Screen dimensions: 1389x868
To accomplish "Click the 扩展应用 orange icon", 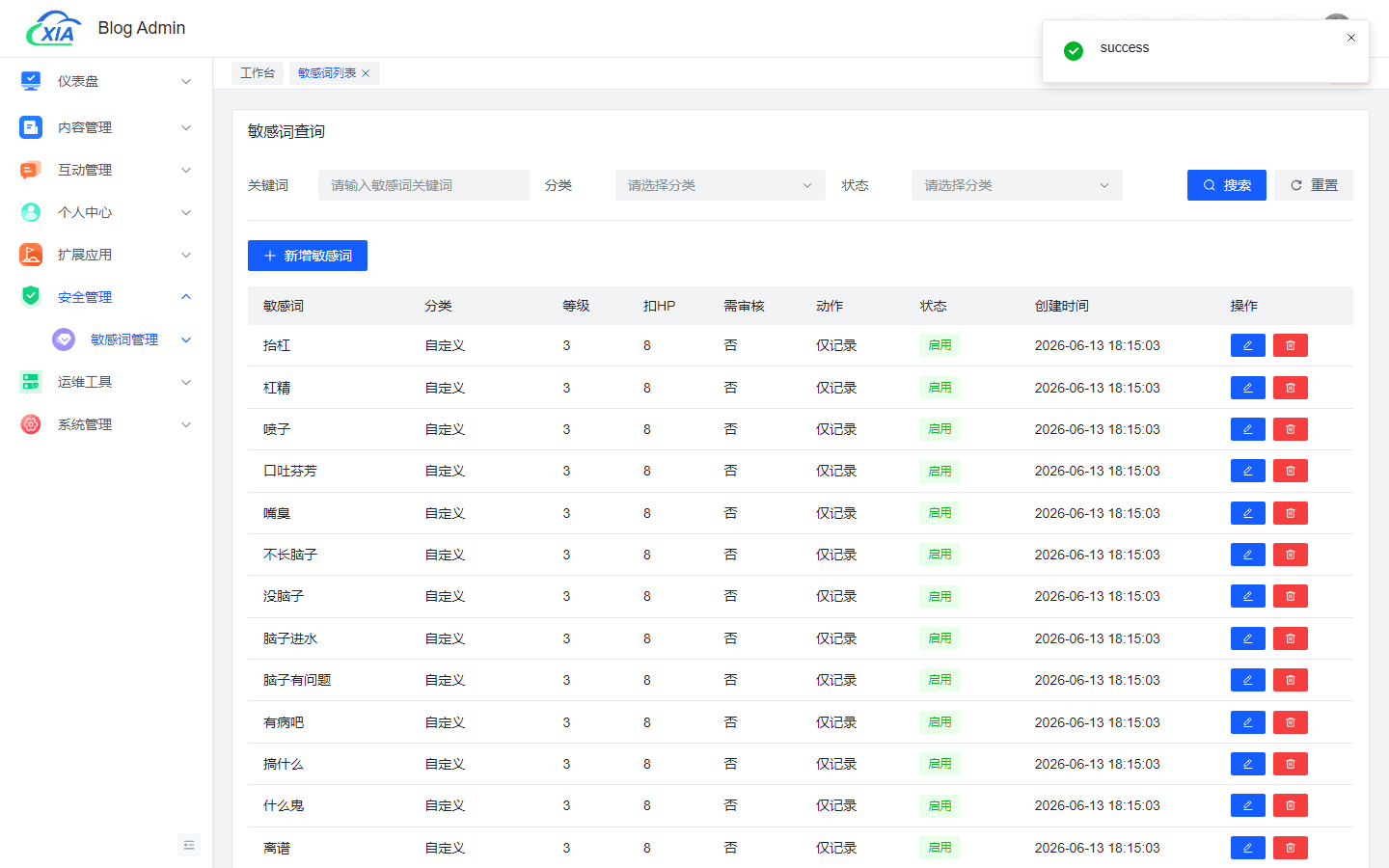I will point(31,255).
